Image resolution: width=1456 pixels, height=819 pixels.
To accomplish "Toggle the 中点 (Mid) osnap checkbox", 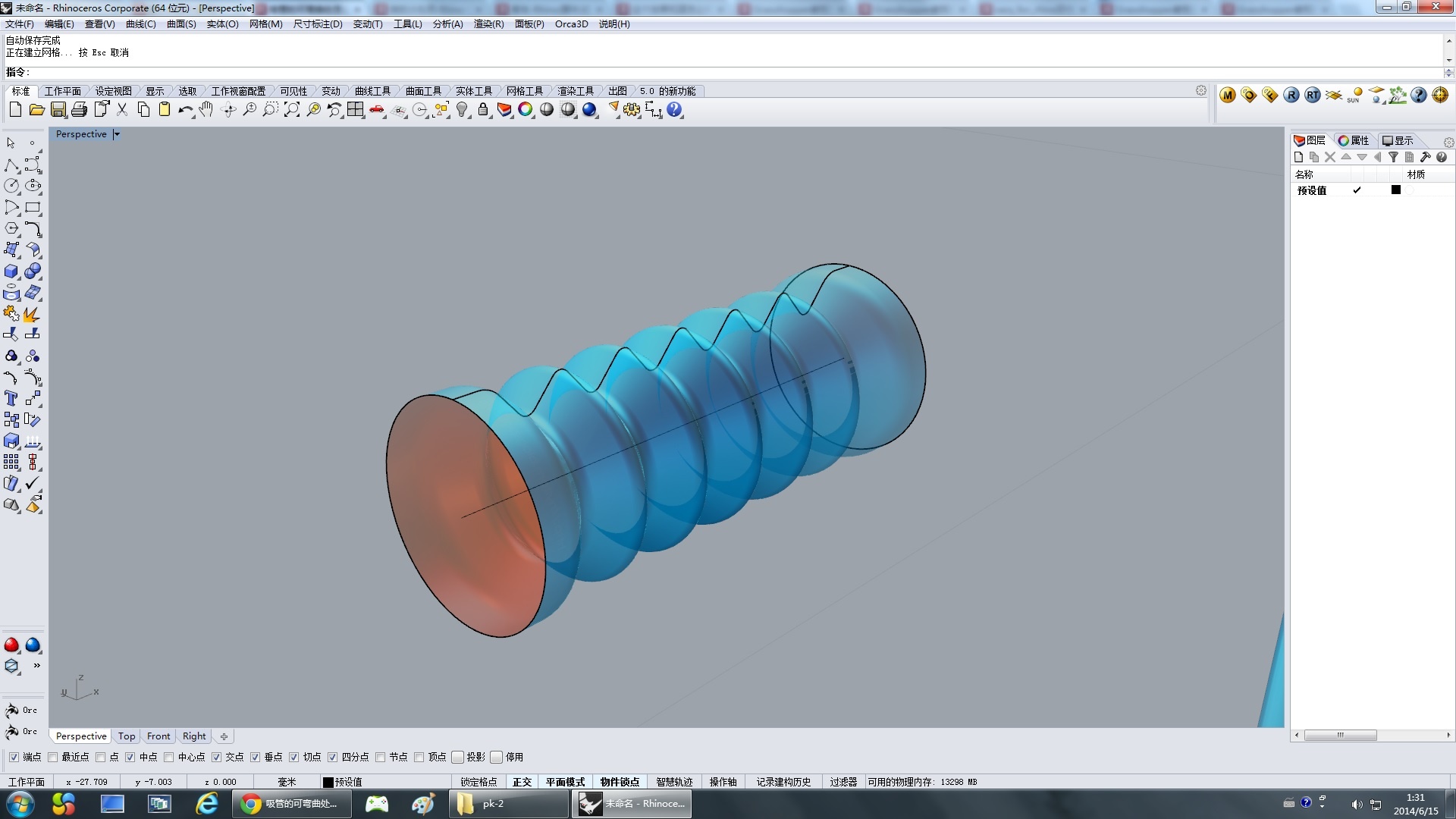I will pyautogui.click(x=130, y=757).
